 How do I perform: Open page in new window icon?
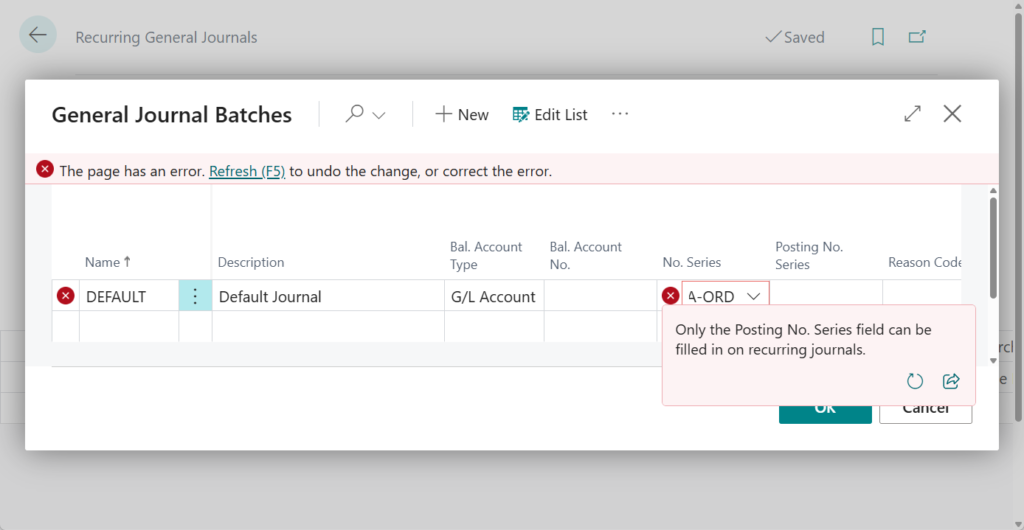[x=917, y=37]
